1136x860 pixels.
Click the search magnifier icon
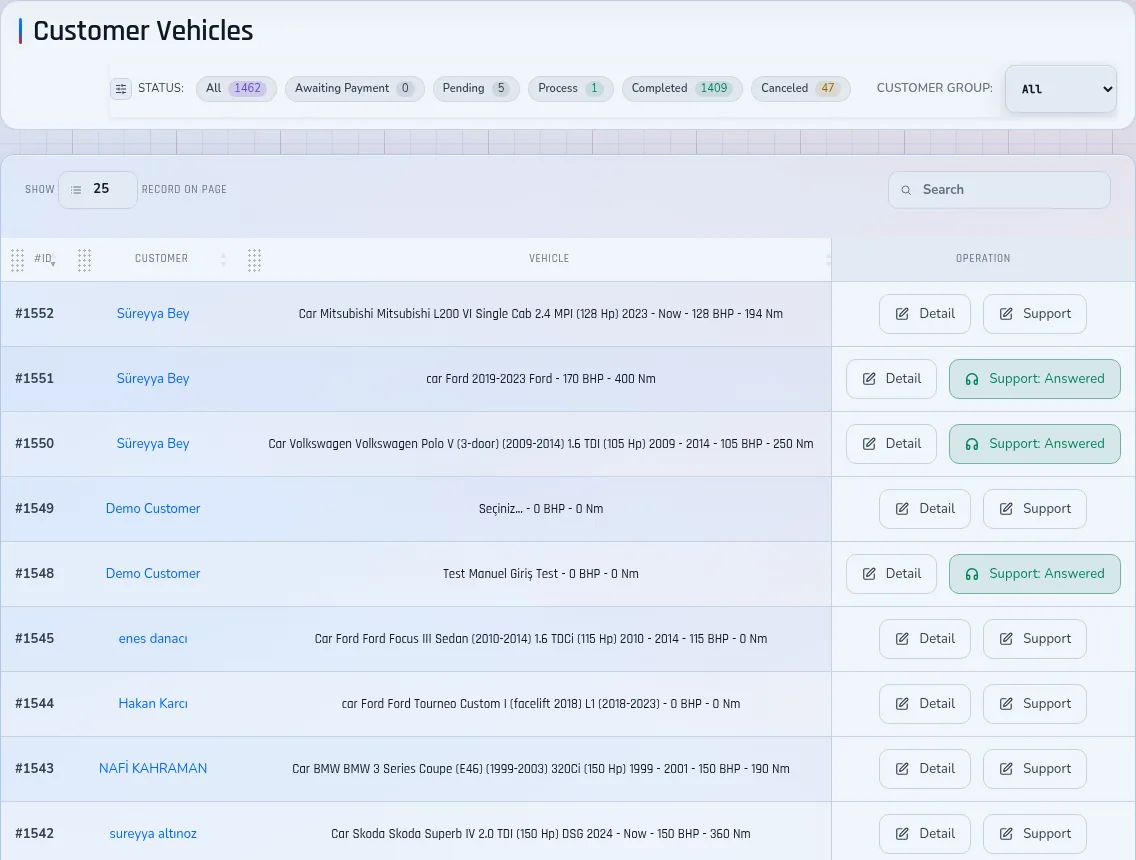point(906,190)
